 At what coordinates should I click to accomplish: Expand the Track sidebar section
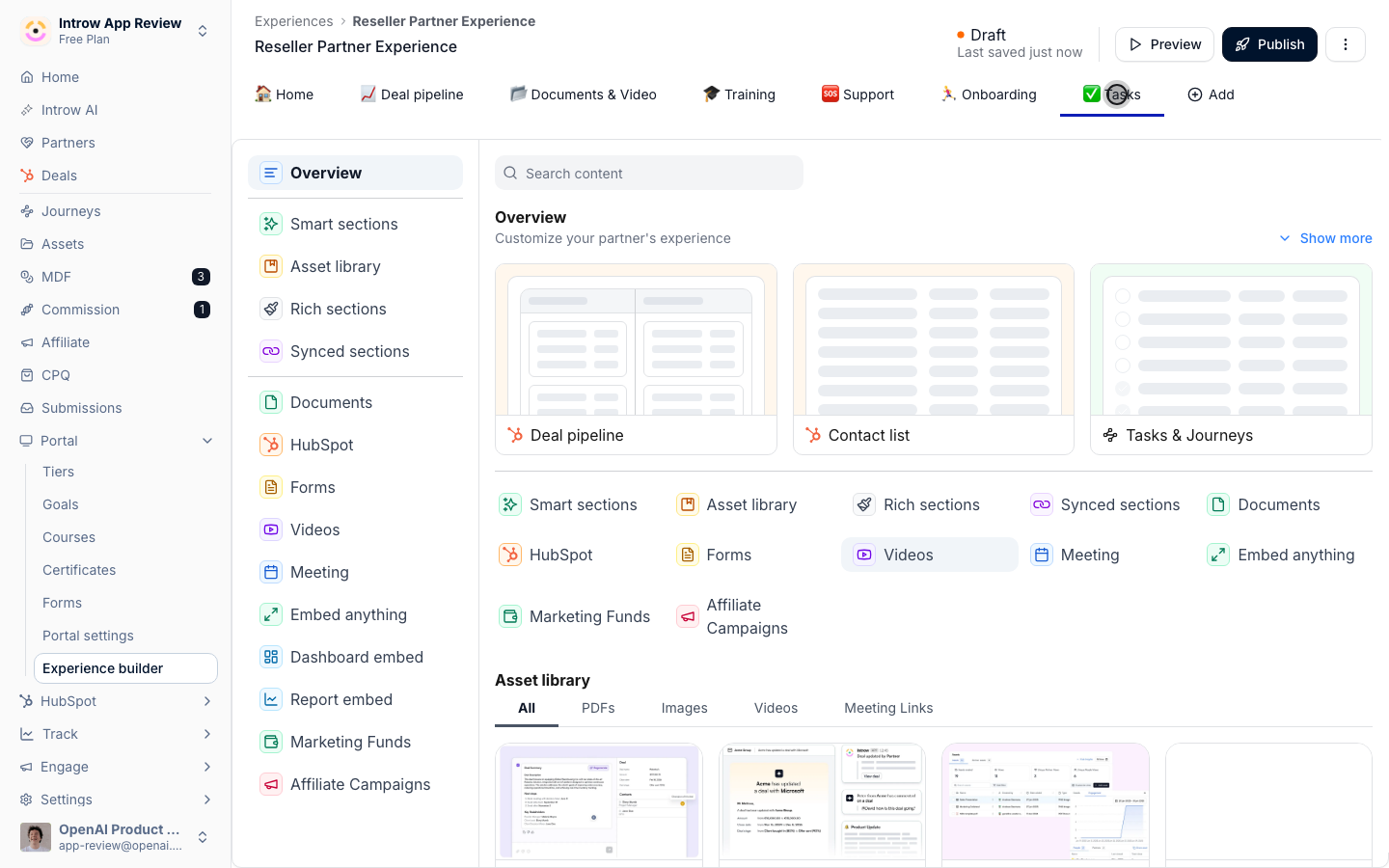point(207,734)
